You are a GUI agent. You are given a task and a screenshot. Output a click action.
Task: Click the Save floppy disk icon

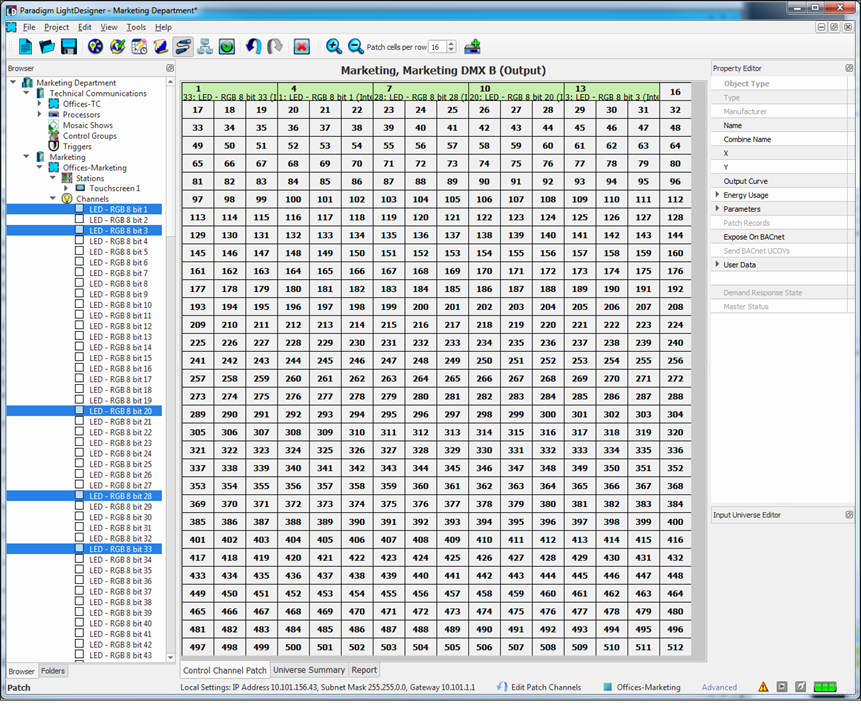tap(69, 47)
